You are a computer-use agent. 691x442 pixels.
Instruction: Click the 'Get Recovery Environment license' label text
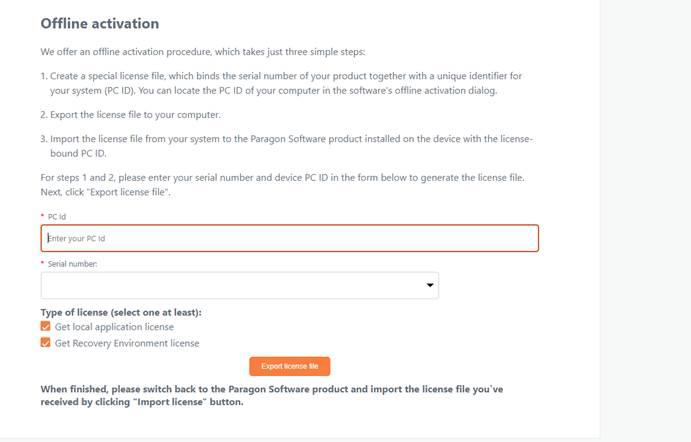(127, 343)
